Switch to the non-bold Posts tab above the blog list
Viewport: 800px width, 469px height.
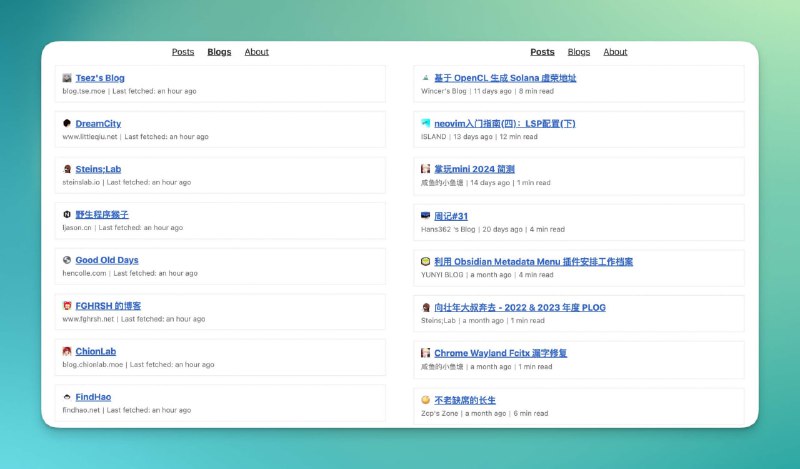pos(183,52)
